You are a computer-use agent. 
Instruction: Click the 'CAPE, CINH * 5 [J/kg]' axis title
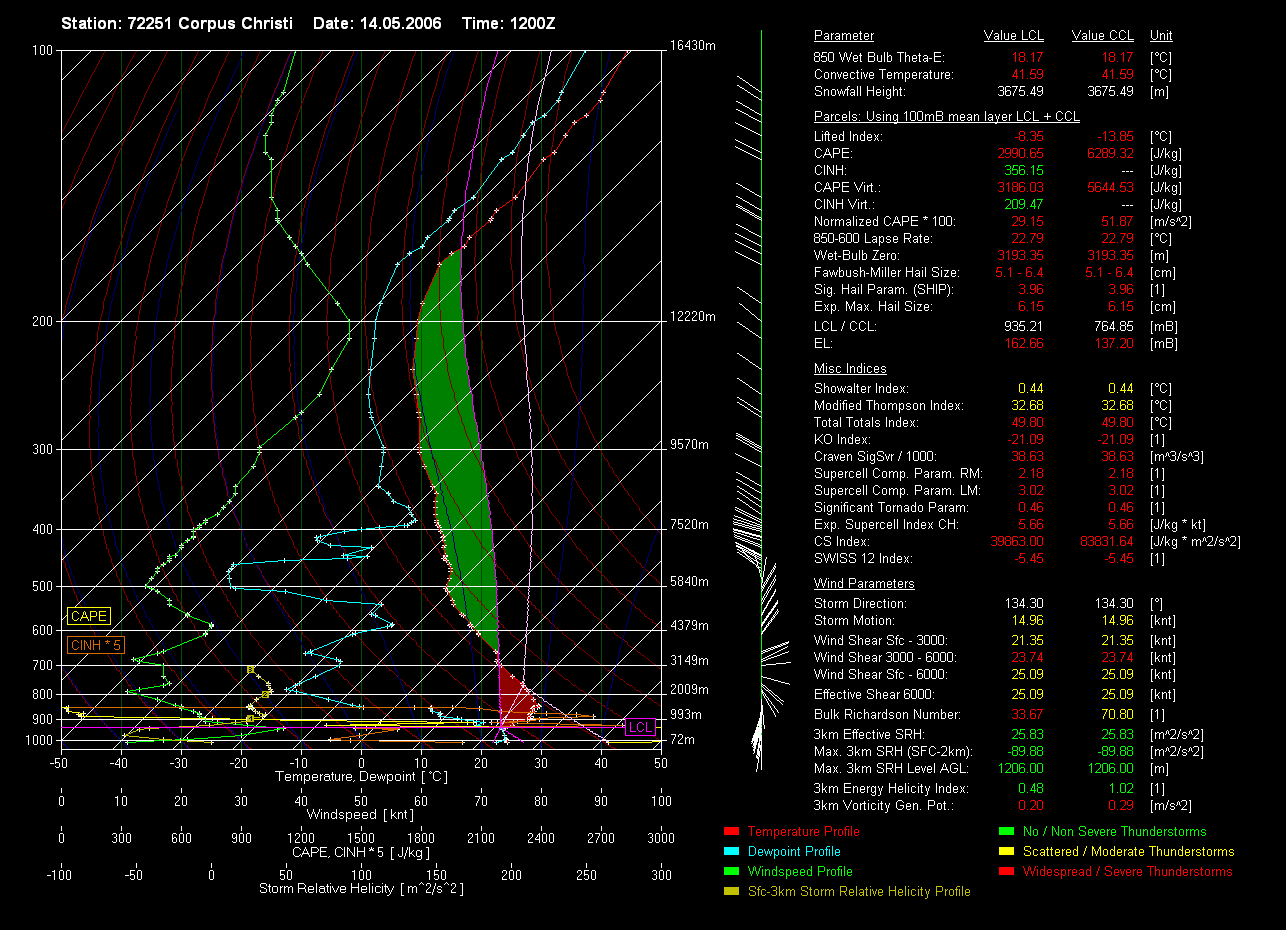(361, 852)
